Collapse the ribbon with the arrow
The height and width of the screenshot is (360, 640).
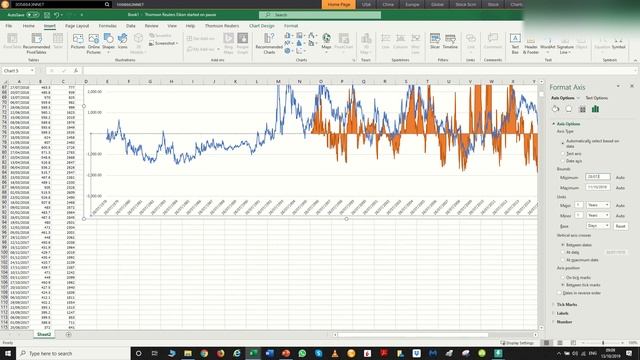click(635, 60)
